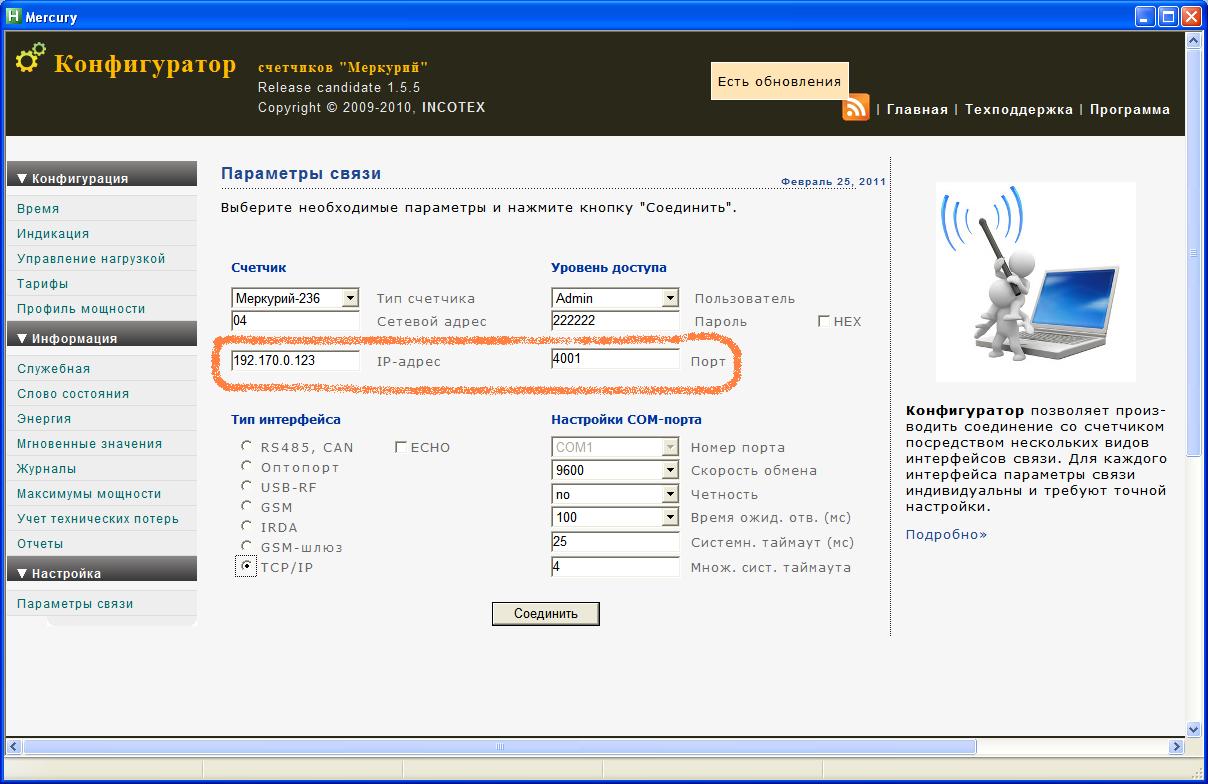Open Слово состояния sidebar item
This screenshot has width=1208, height=784.
(x=73, y=394)
